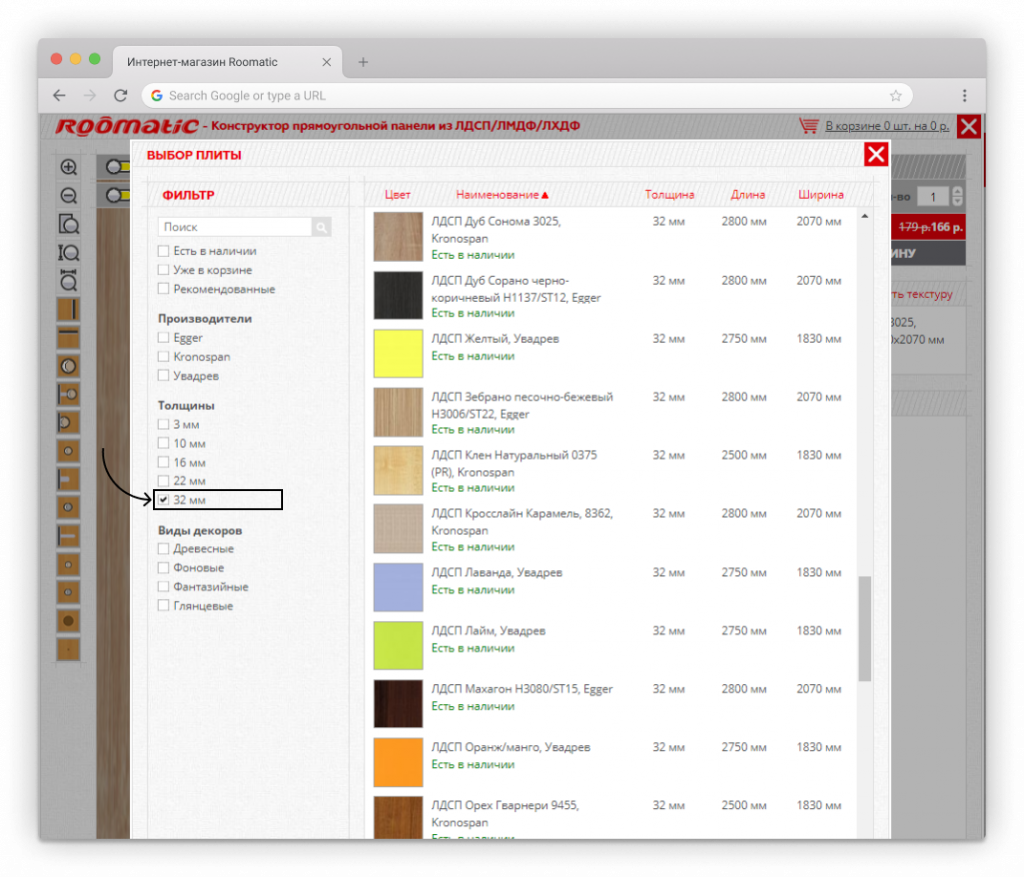Click the shopping cart icon
1024x877 pixels.
click(808, 126)
